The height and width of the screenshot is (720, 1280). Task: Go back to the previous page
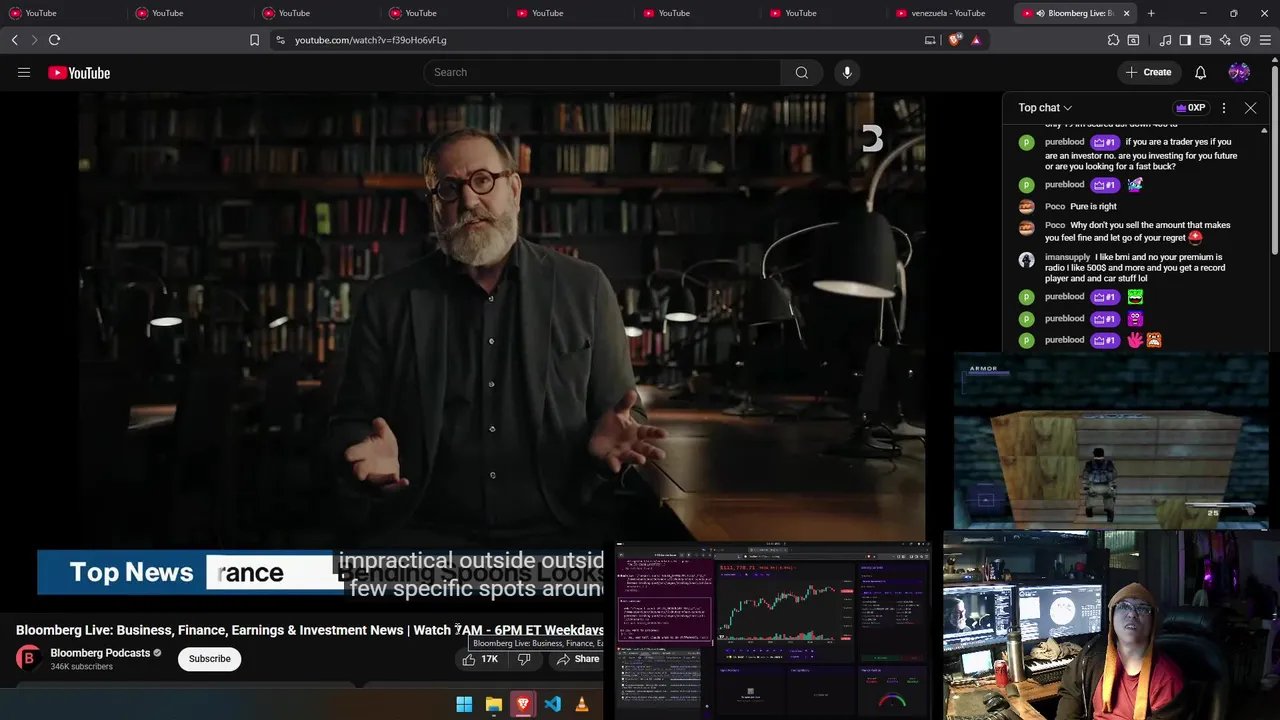pyautogui.click(x=14, y=40)
